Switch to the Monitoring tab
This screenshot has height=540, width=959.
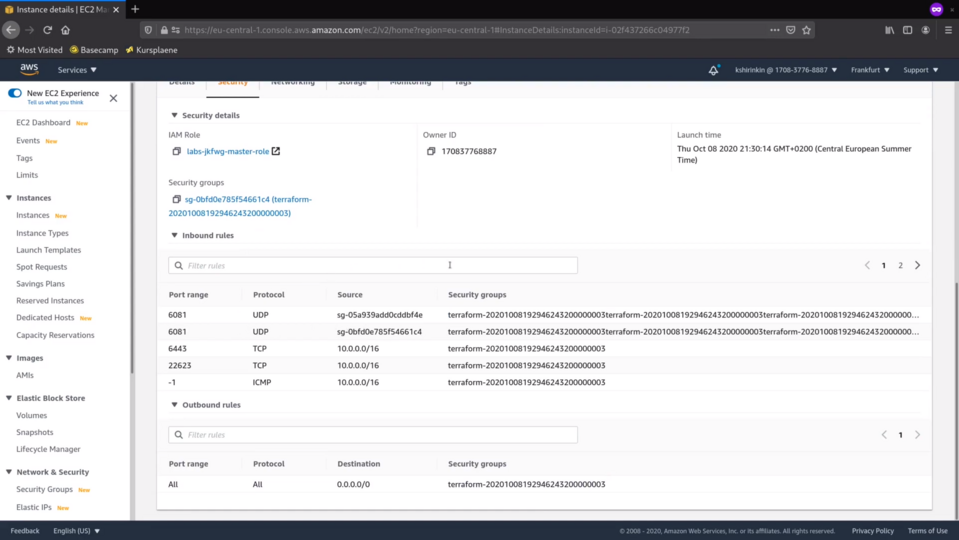pyautogui.click(x=410, y=85)
